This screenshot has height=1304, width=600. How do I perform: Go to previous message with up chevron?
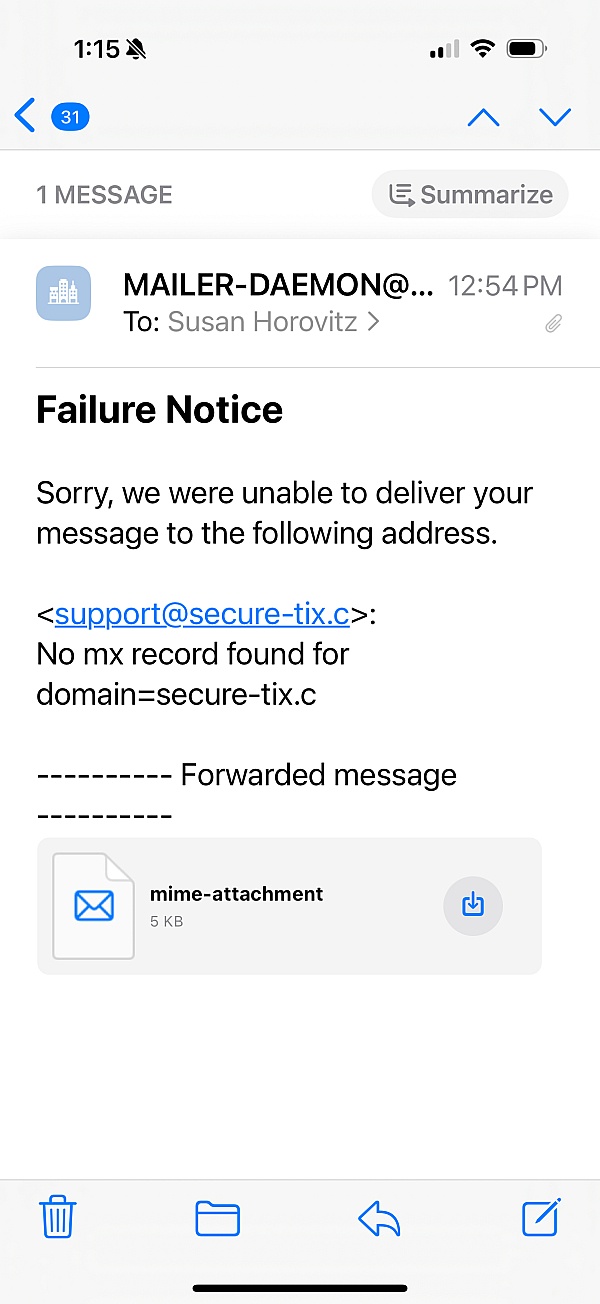tap(483, 117)
